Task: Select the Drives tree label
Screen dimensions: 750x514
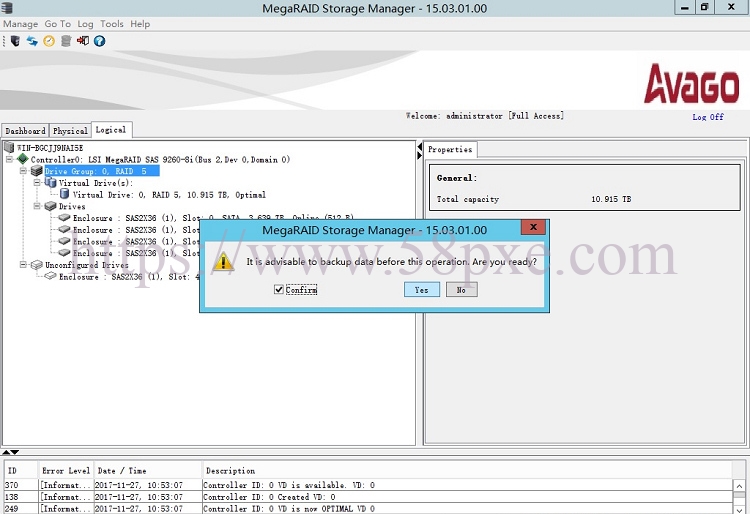Action: 72,206
